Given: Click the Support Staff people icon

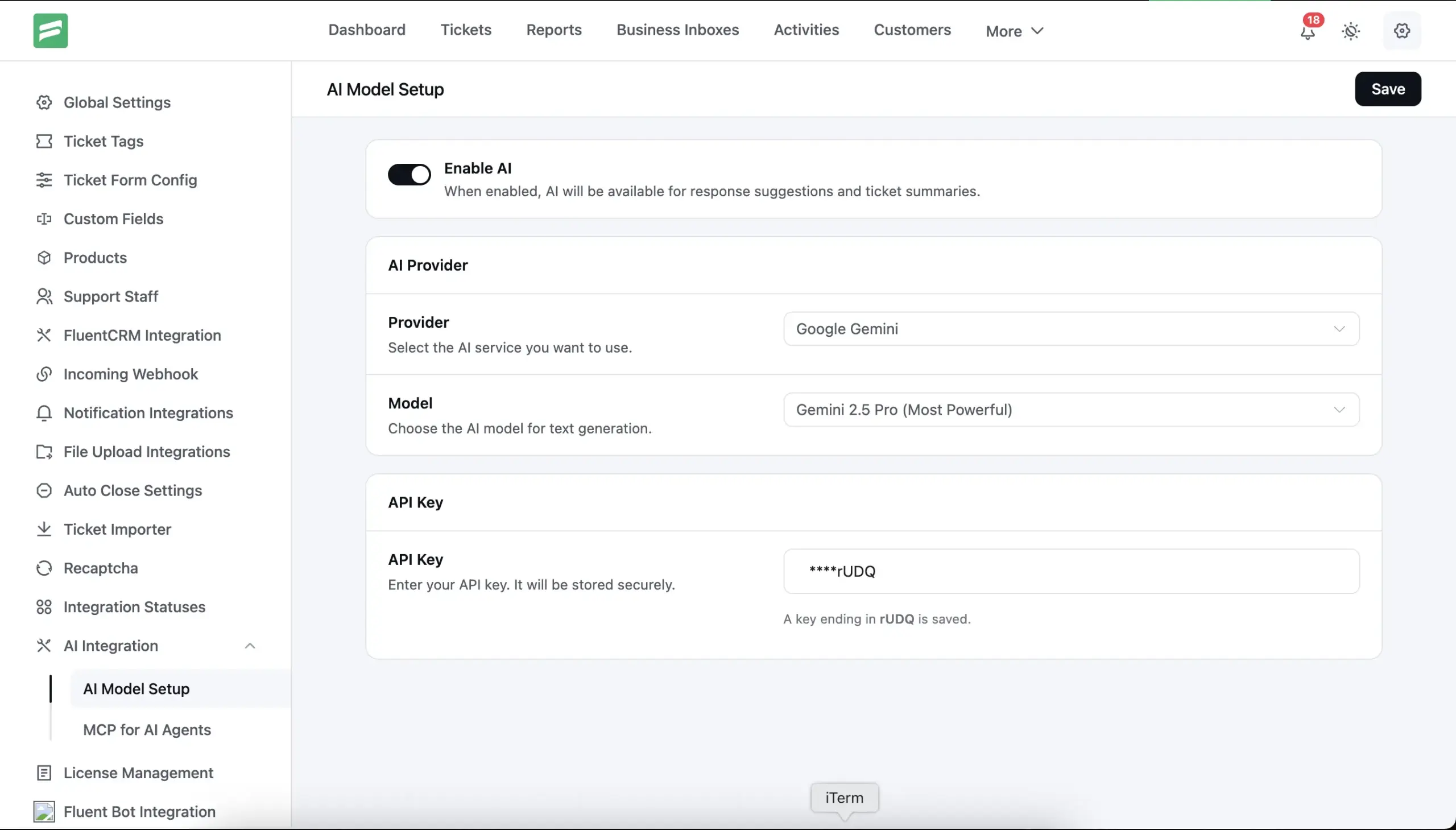Looking at the screenshot, I should point(44,296).
